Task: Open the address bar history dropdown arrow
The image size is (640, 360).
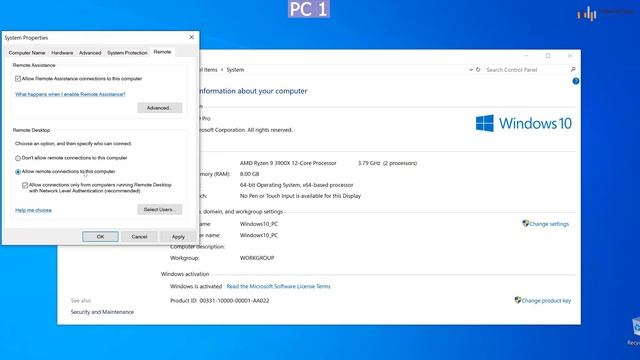Action: 471,70
